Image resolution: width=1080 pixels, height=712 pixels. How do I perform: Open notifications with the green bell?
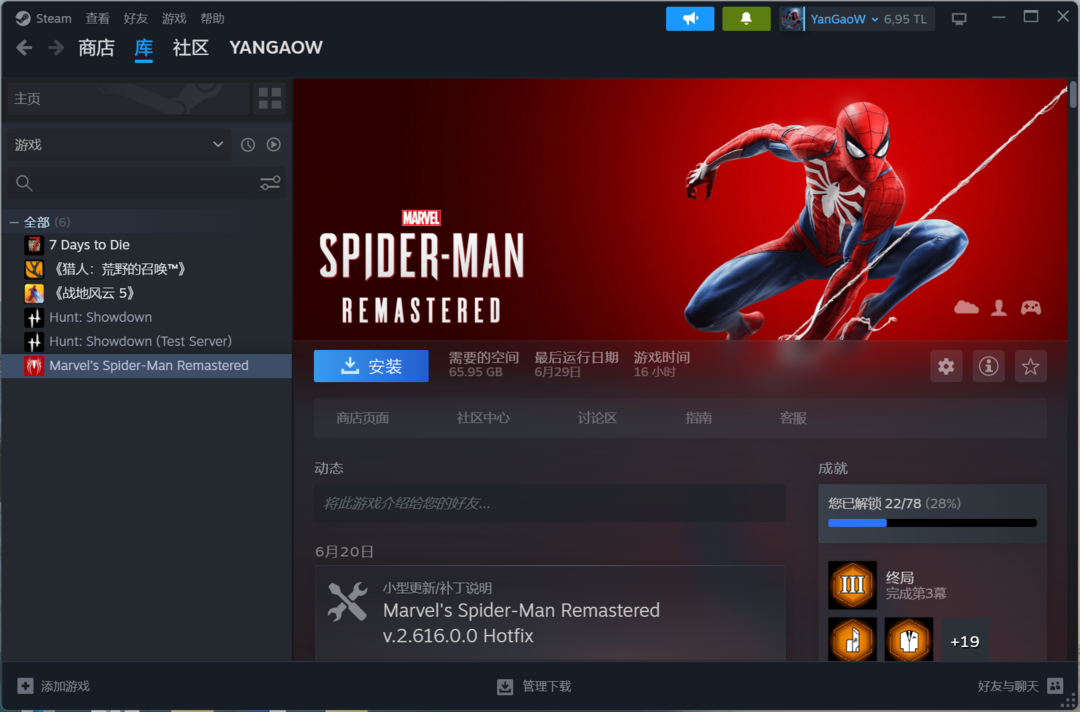point(746,19)
